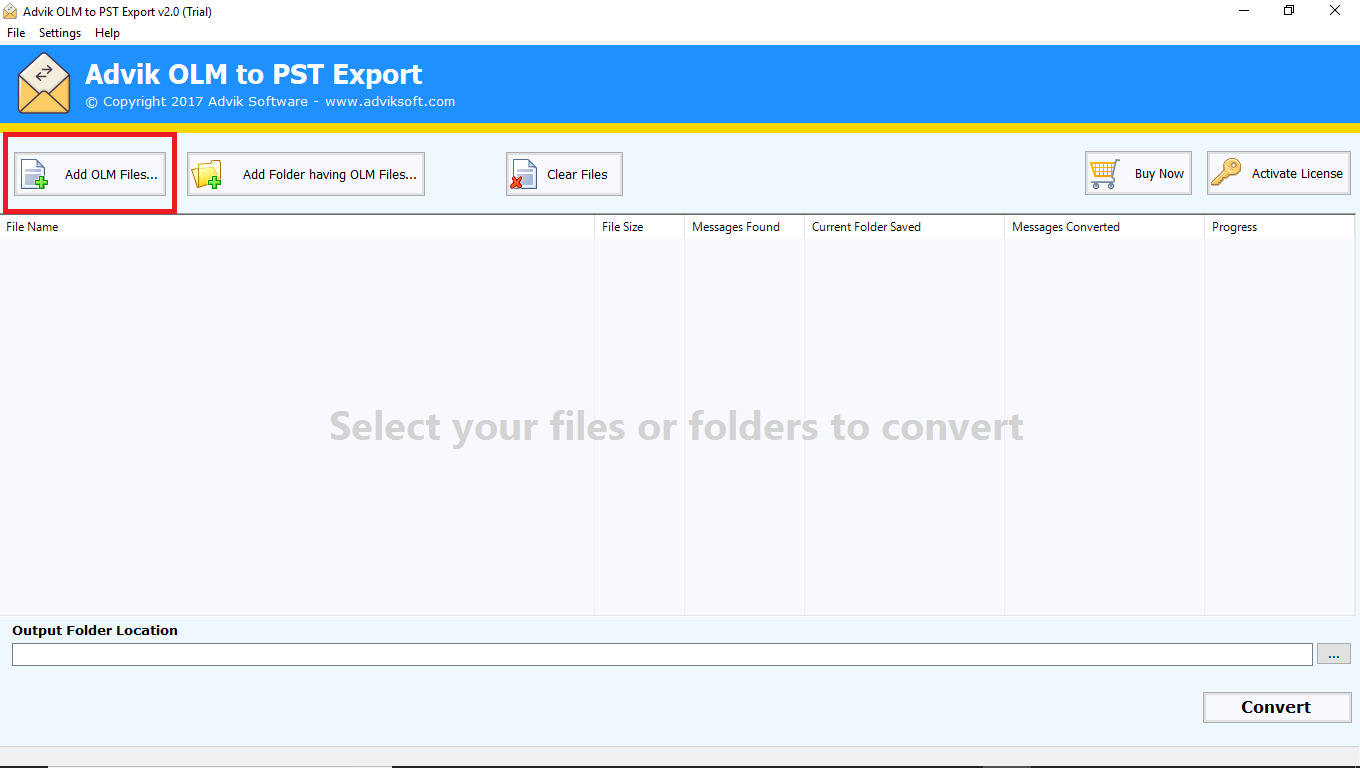
Task: Open the File menu
Action: (x=16, y=33)
